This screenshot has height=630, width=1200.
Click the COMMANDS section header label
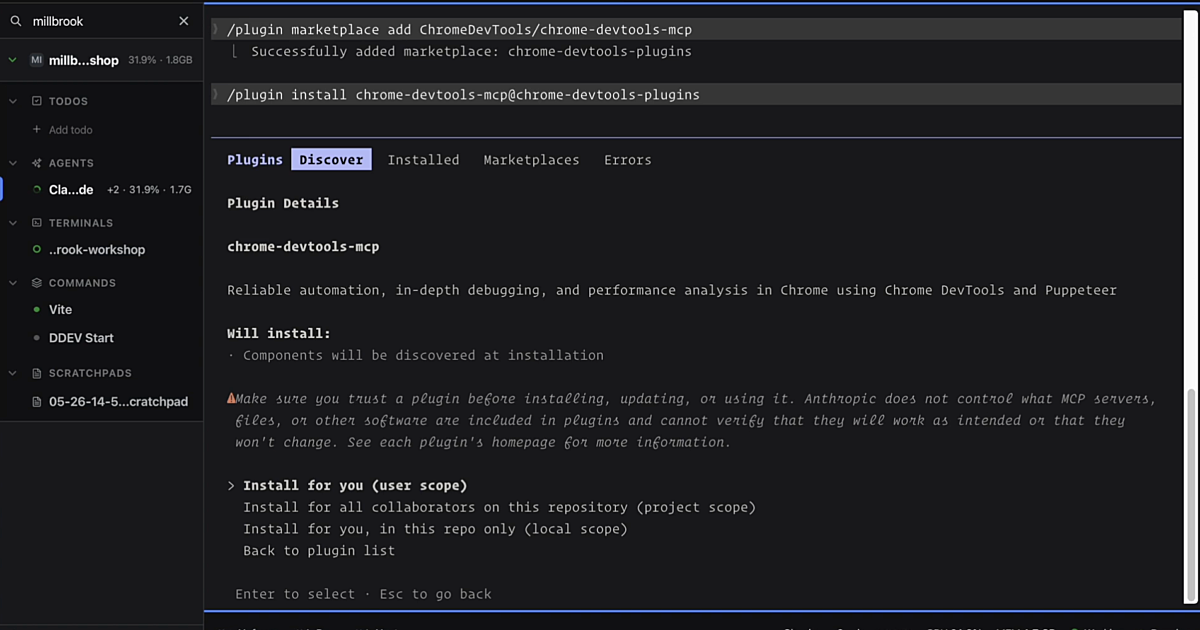[82, 283]
